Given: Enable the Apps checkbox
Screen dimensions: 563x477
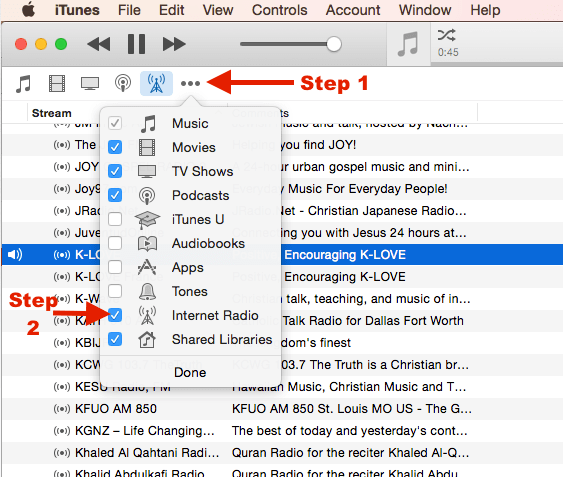Looking at the screenshot, I should pyautogui.click(x=115, y=267).
